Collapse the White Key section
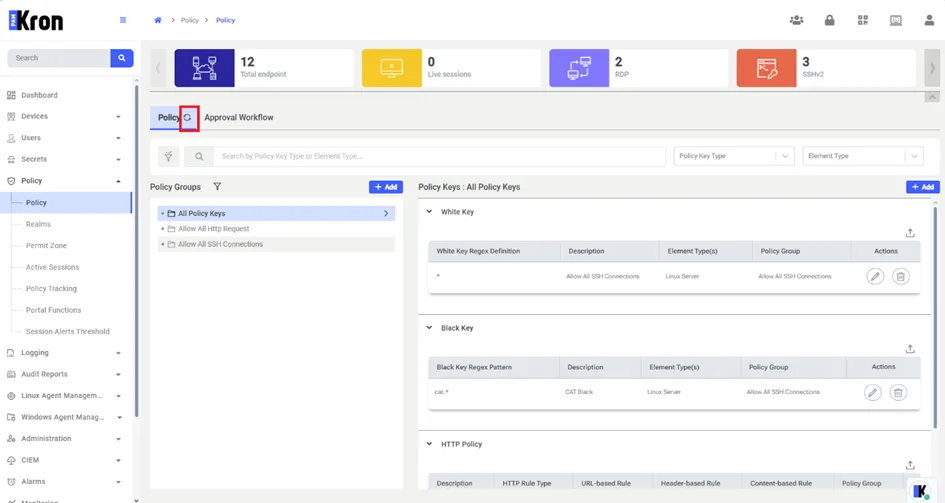 [x=429, y=211]
